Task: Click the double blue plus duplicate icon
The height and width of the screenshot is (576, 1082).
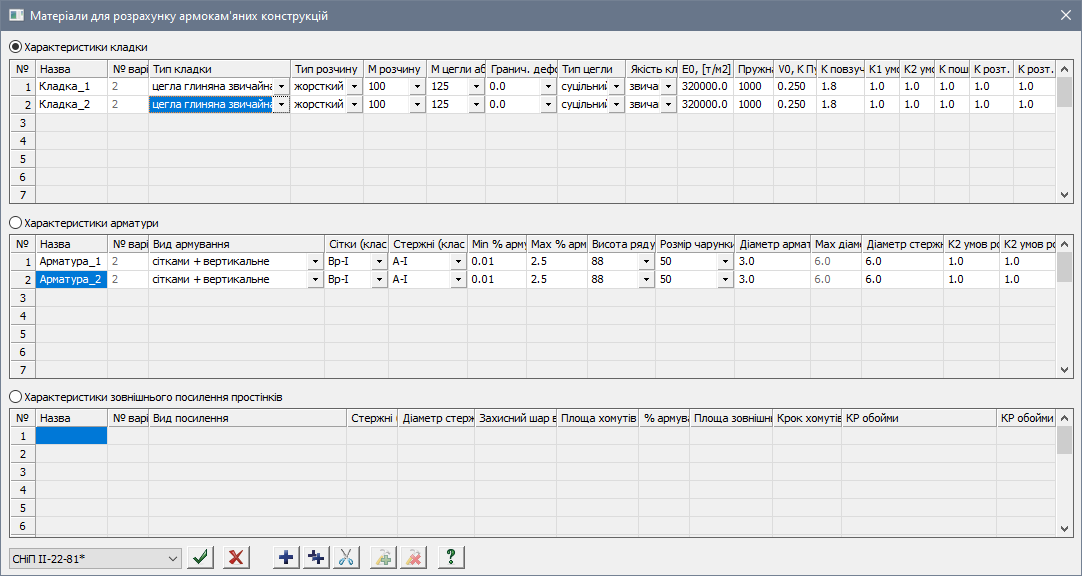Action: point(317,557)
